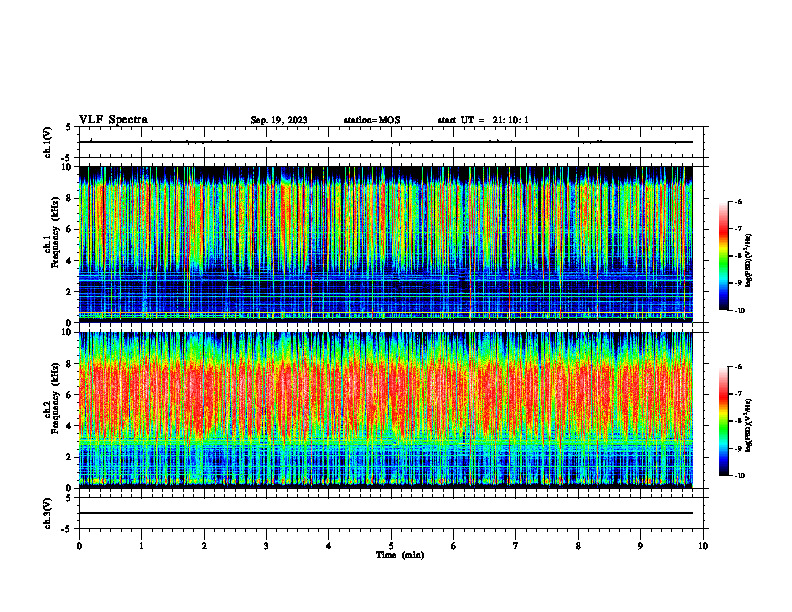Click inside the ch.2 spectrogram panel
The height and width of the screenshot is (612, 792).
[386, 410]
